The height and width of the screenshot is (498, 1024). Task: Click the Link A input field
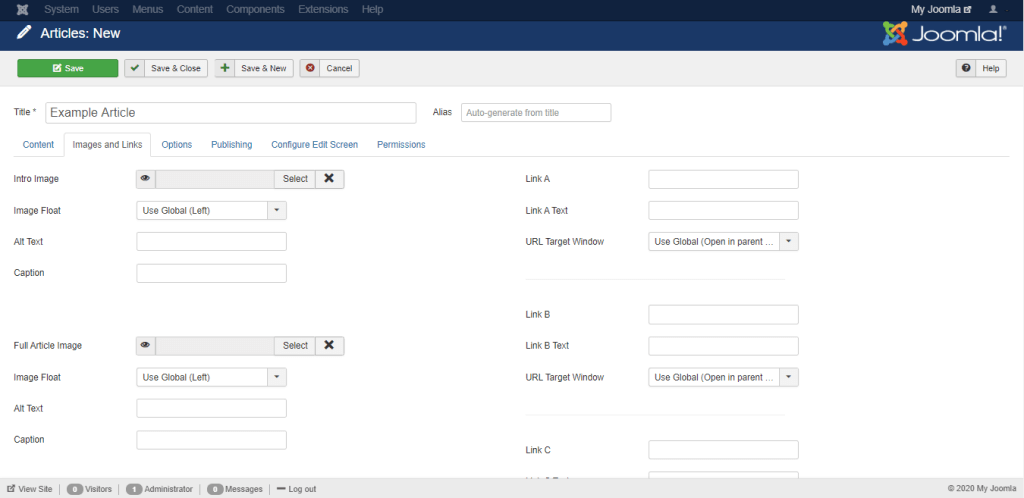click(x=723, y=179)
